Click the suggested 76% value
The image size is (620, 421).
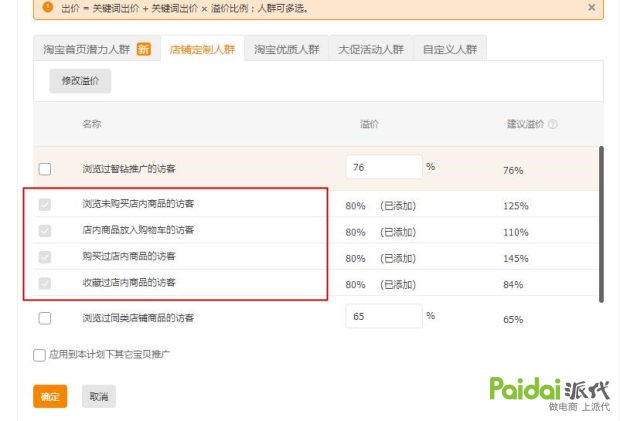click(x=513, y=170)
